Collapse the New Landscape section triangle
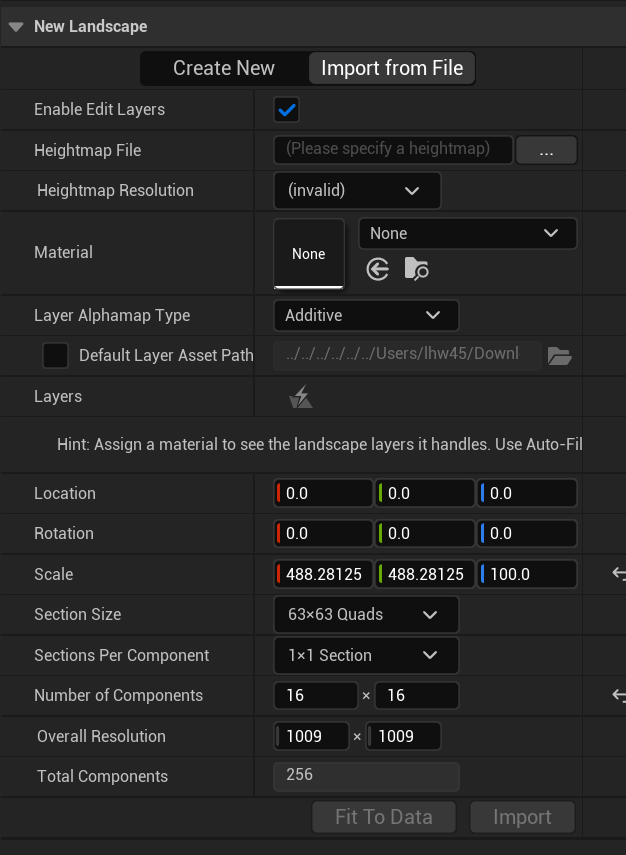 pyautogui.click(x=16, y=27)
